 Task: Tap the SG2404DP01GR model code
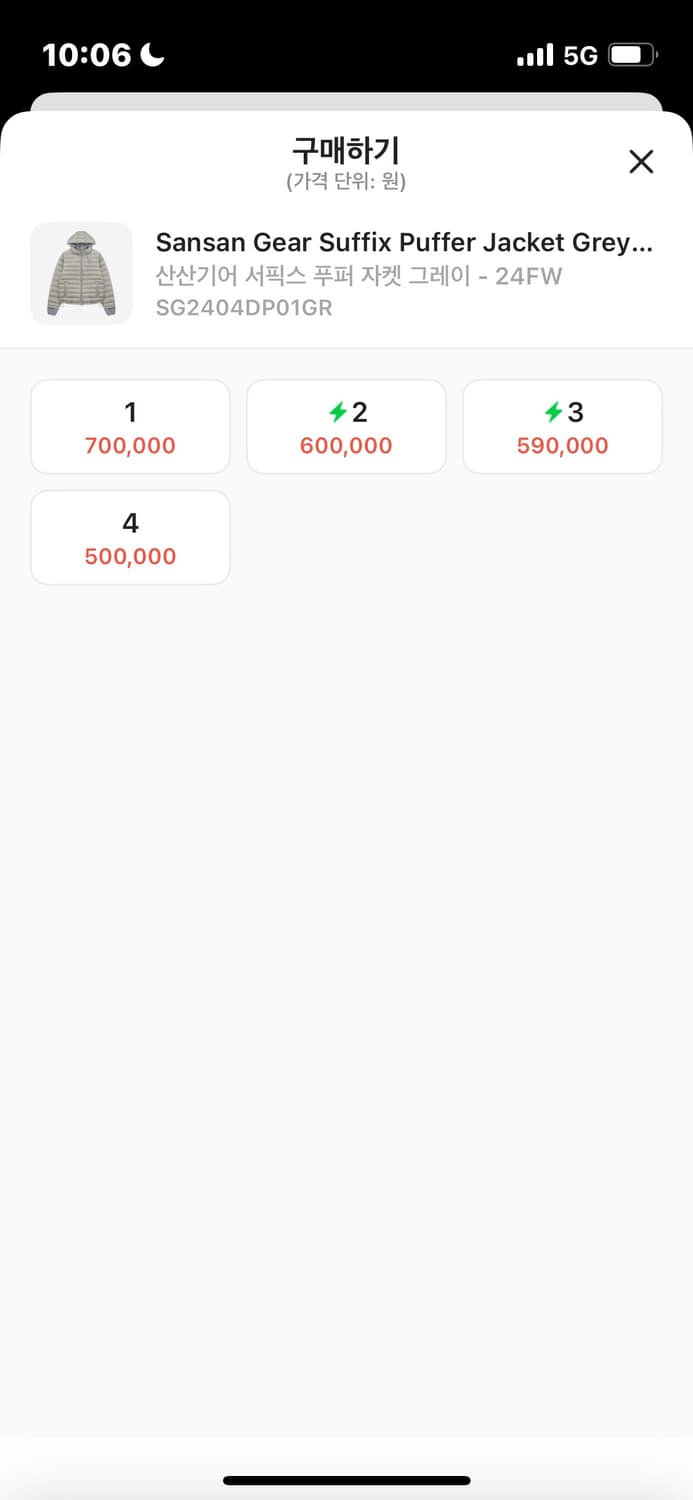click(x=244, y=308)
